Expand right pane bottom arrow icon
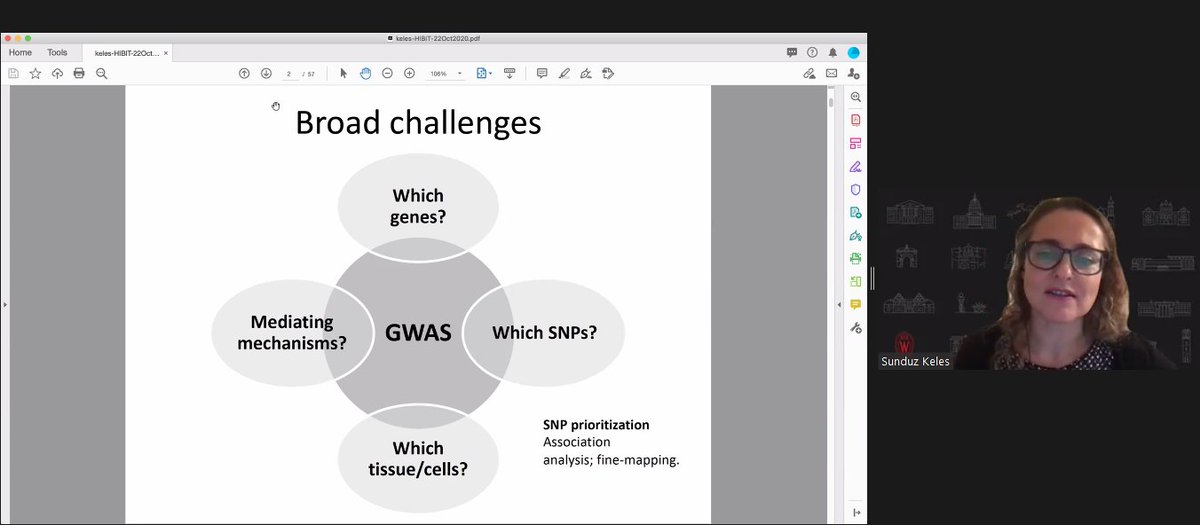Image resolution: width=1200 pixels, height=525 pixels. [856, 512]
